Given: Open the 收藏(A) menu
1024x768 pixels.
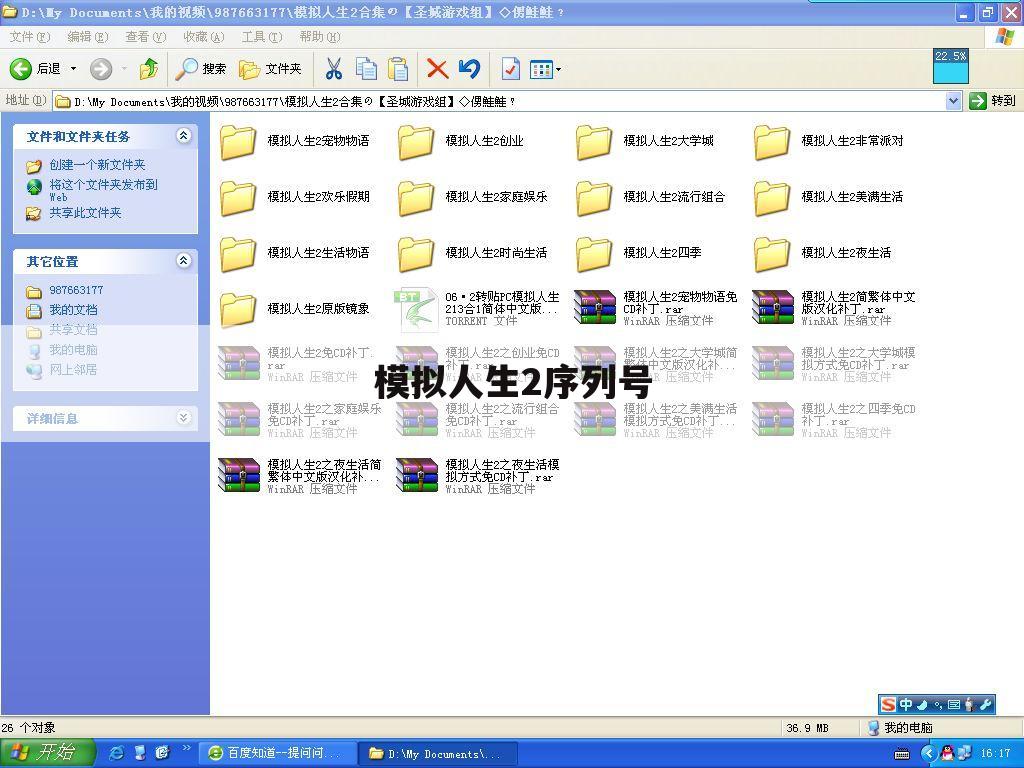Looking at the screenshot, I should (204, 37).
